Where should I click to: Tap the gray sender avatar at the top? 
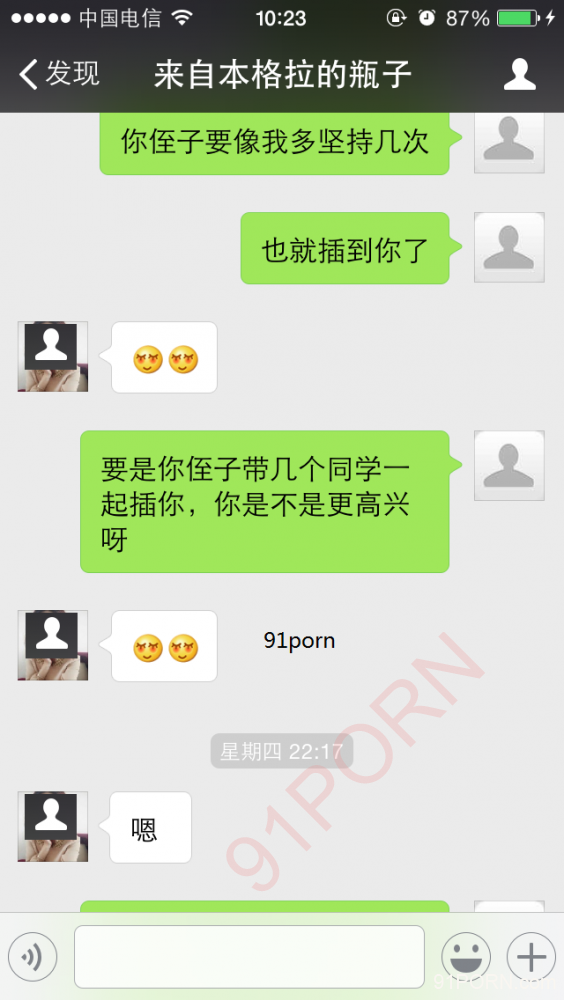509,142
